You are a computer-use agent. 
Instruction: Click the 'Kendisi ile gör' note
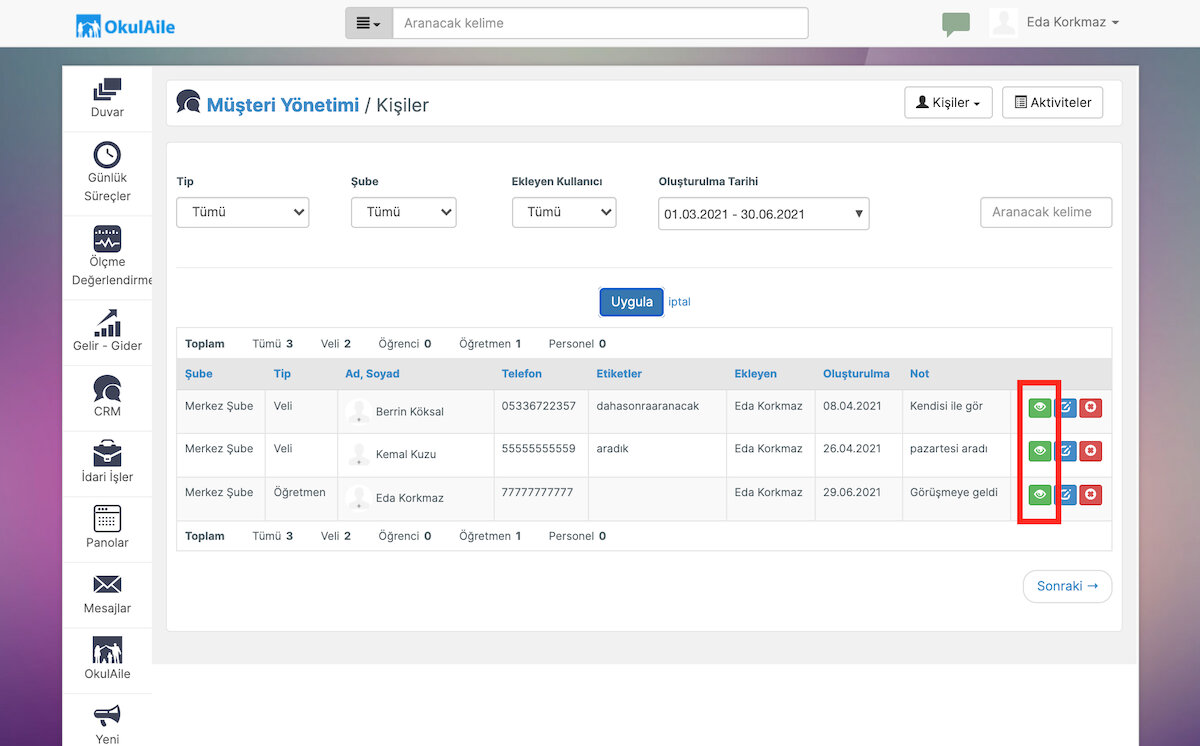(x=946, y=406)
